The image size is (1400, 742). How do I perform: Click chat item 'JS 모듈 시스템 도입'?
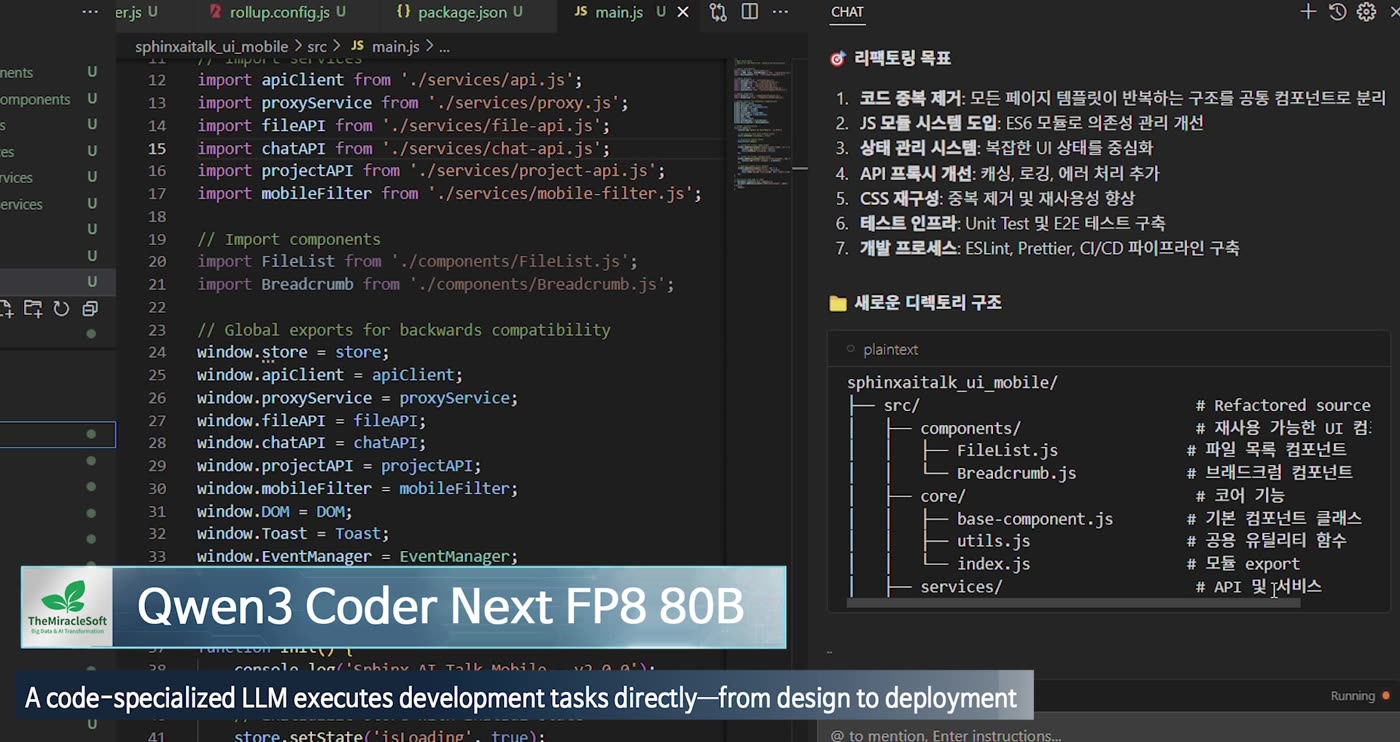click(x=928, y=123)
